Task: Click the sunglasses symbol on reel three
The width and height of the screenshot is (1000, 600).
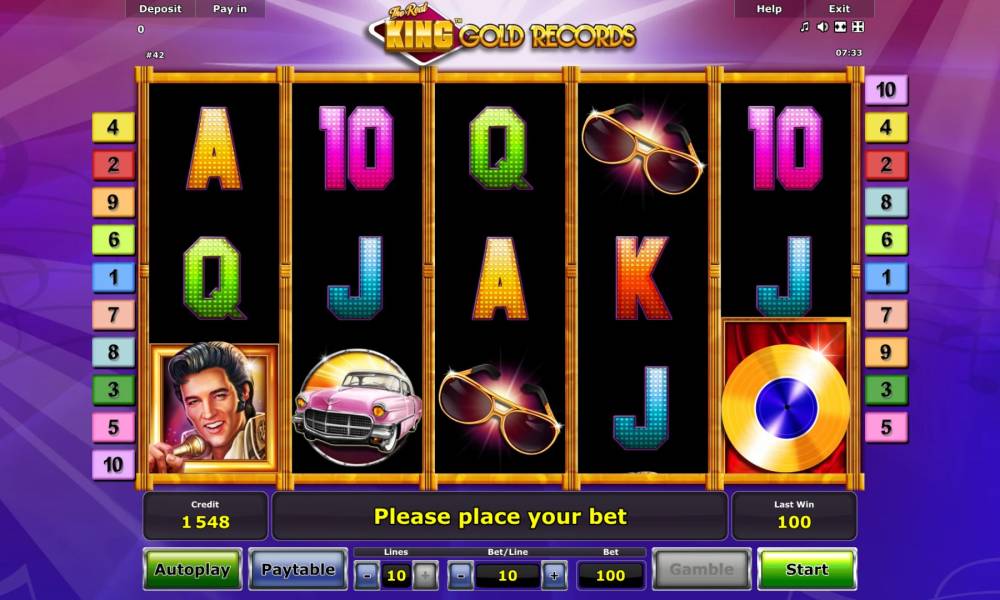Action: tap(500, 408)
